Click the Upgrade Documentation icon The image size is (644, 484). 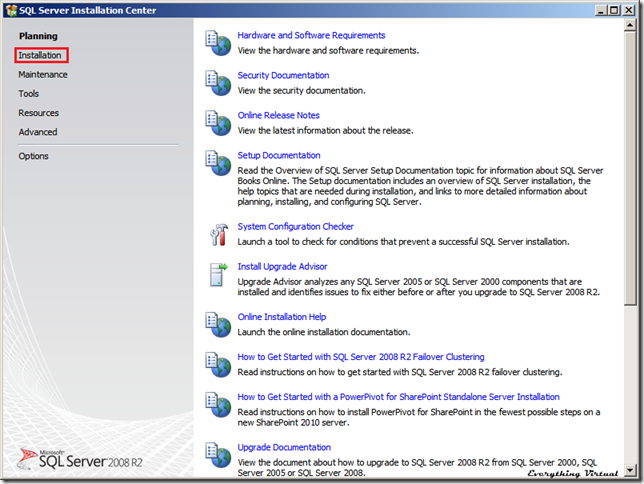coord(218,455)
